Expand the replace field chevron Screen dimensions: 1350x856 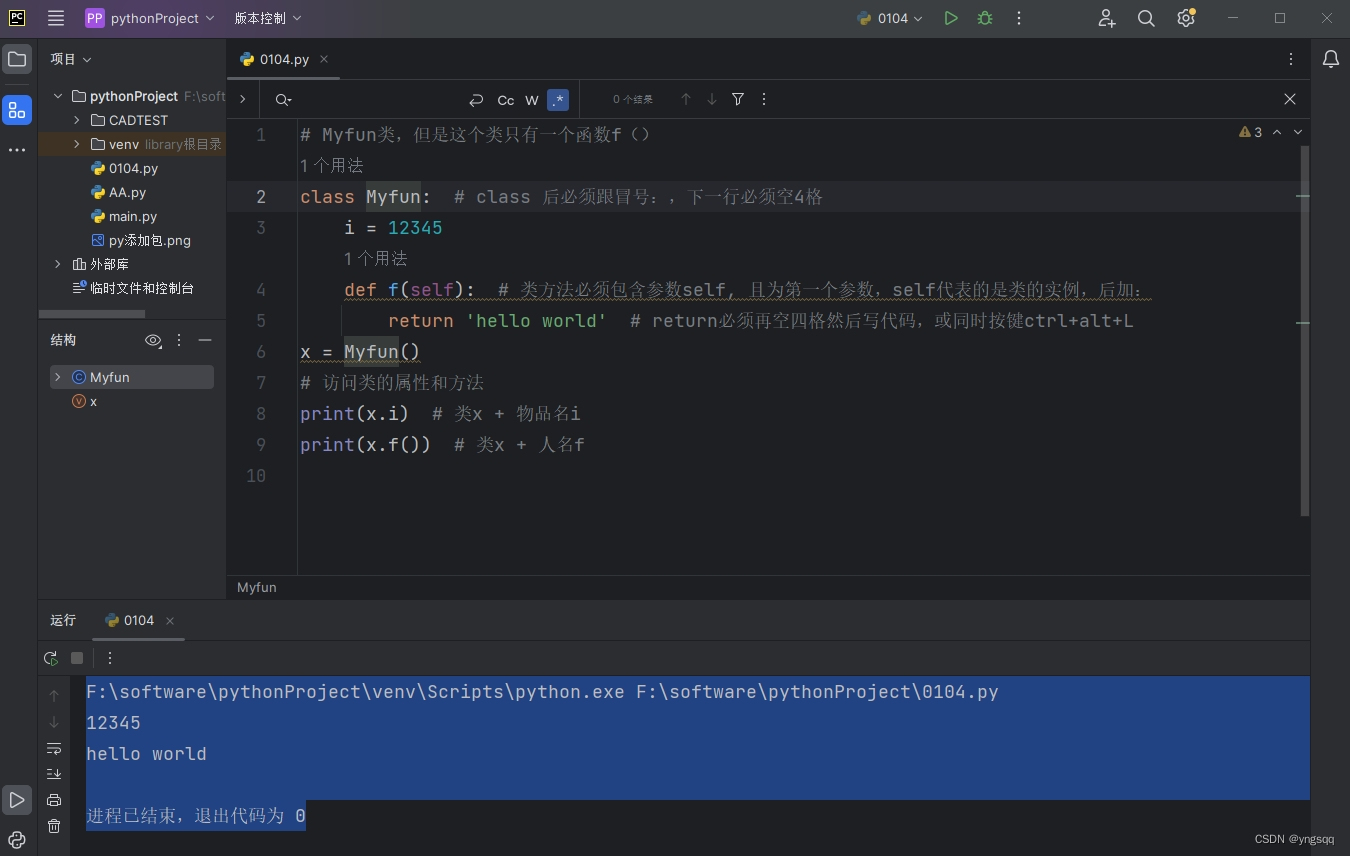[x=243, y=99]
